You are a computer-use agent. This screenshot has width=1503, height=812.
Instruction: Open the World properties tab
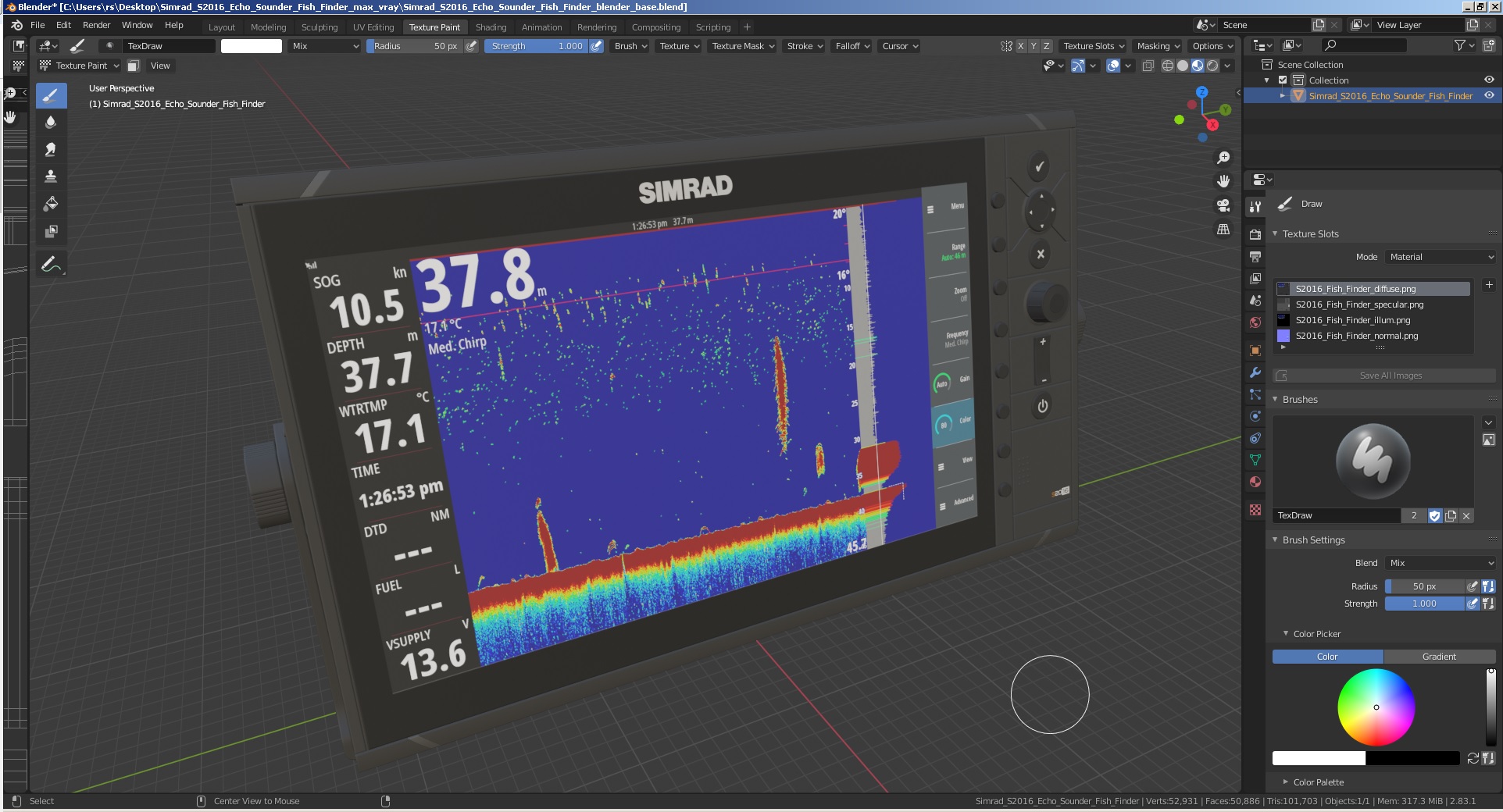pos(1255,322)
